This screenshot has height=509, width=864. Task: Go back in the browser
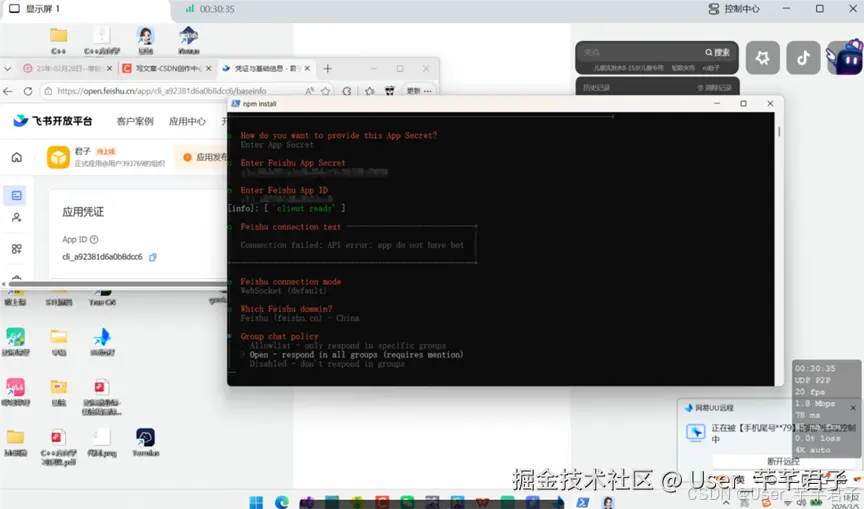pos(8,91)
